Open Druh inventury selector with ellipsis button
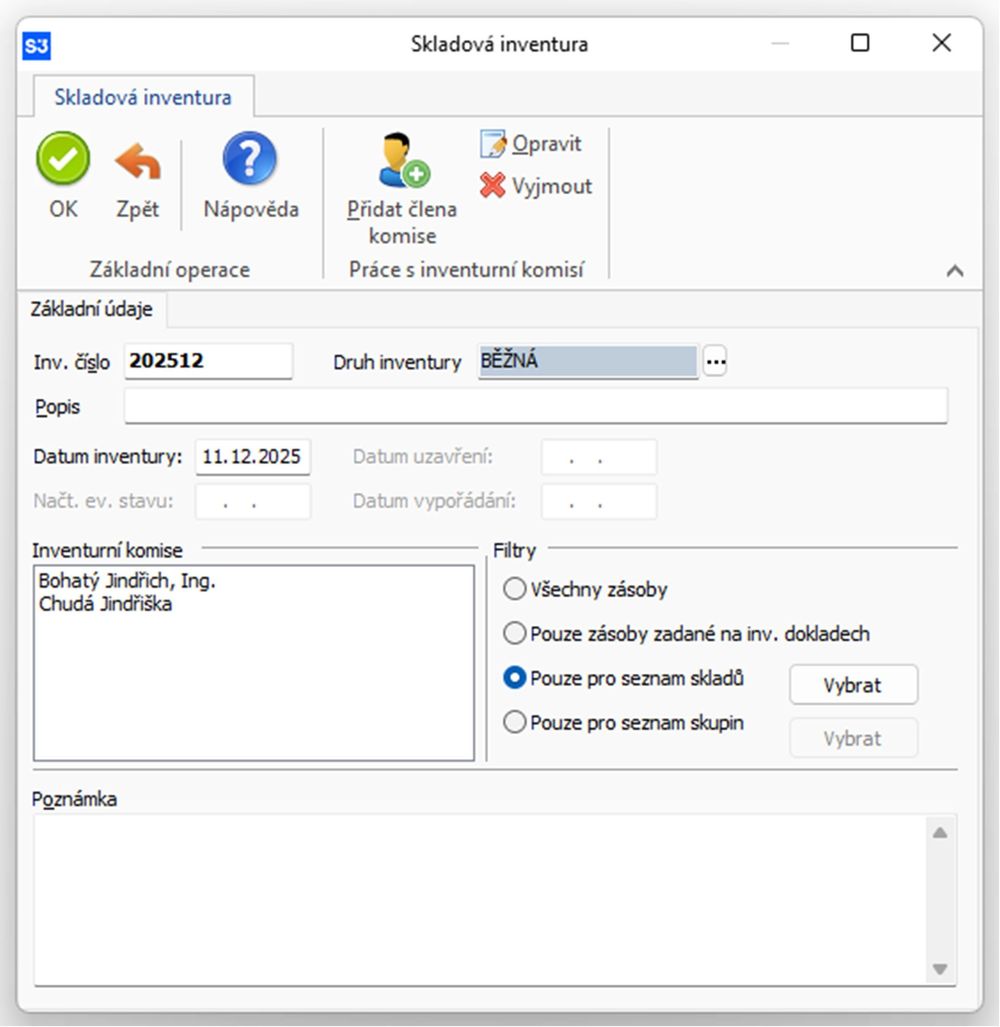 click(714, 362)
